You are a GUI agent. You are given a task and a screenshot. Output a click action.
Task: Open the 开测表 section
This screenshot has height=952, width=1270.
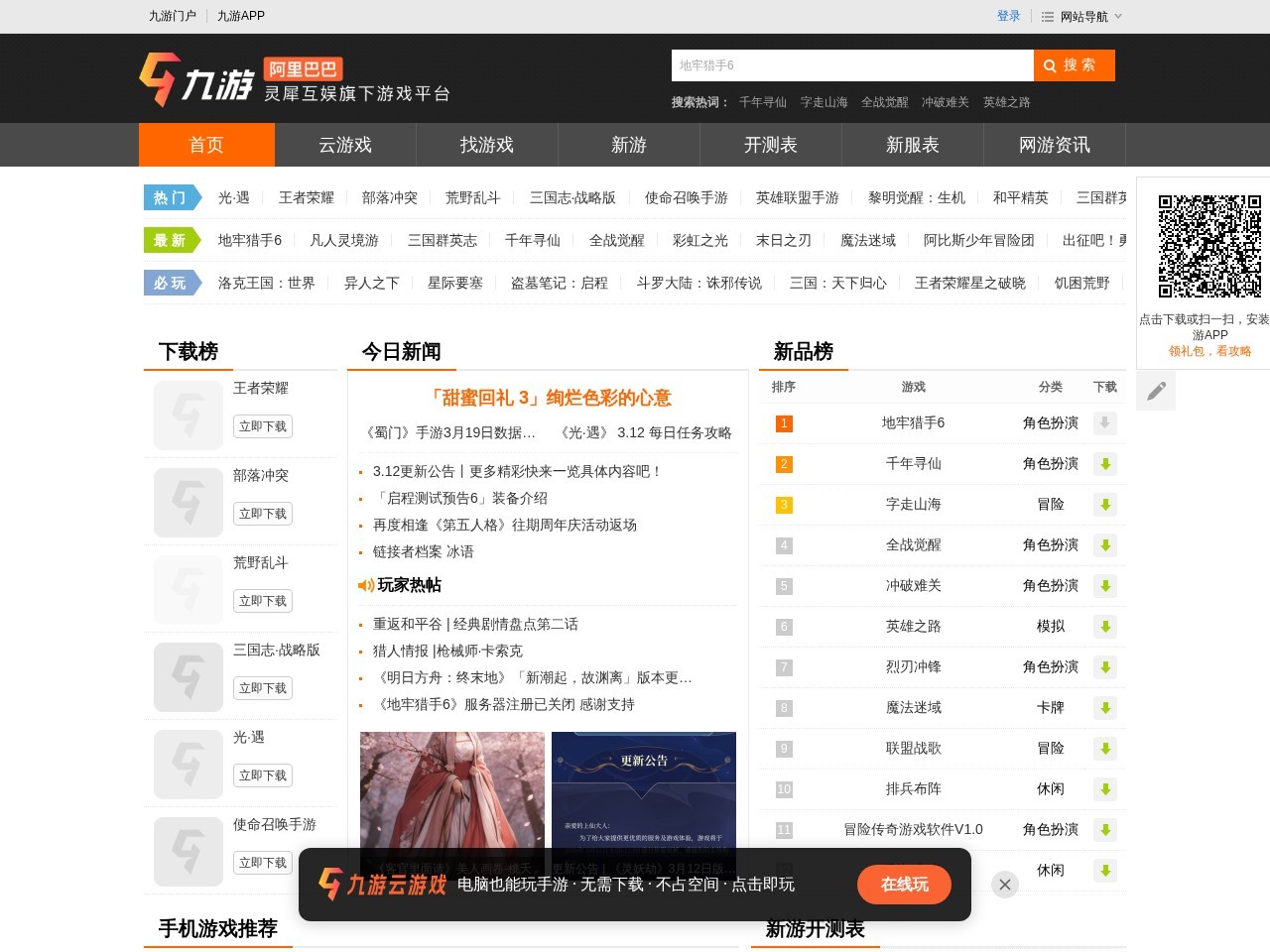click(x=769, y=145)
